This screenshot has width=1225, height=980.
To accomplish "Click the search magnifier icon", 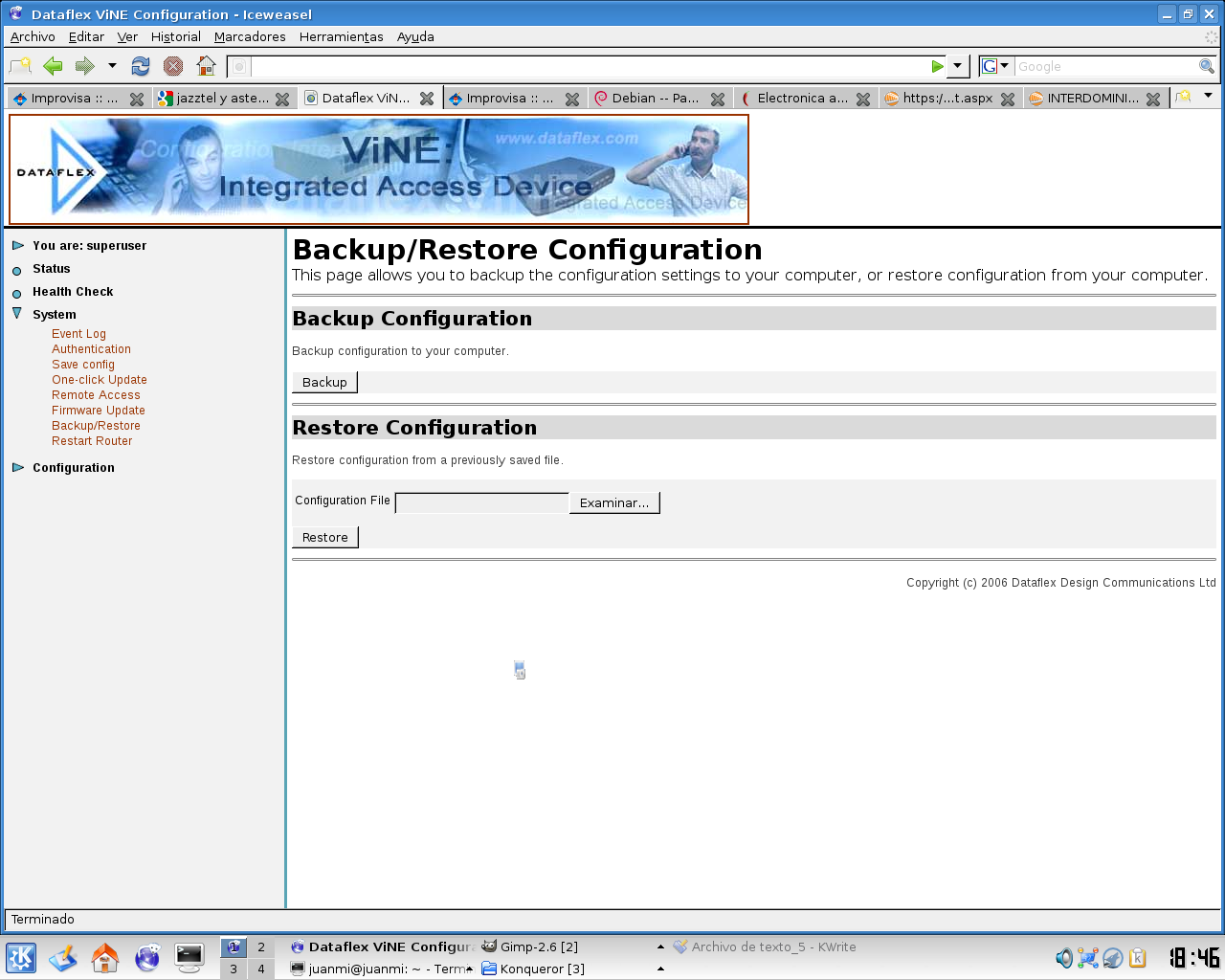I will coord(1207,66).
